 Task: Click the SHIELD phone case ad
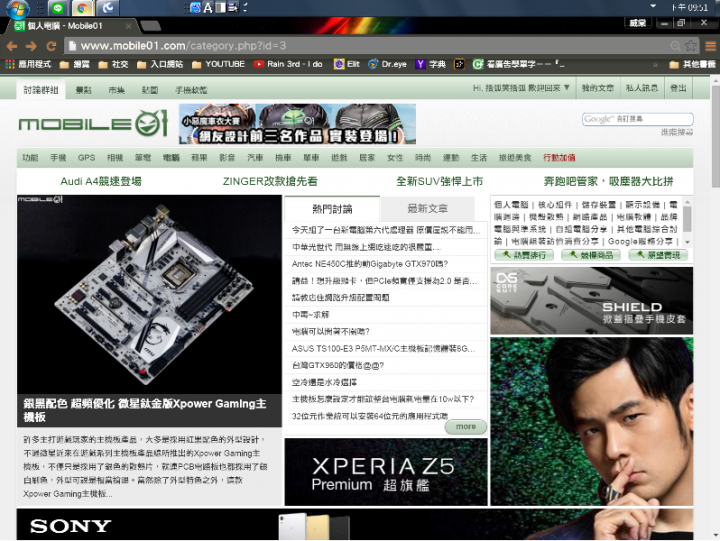pyautogui.click(x=591, y=301)
